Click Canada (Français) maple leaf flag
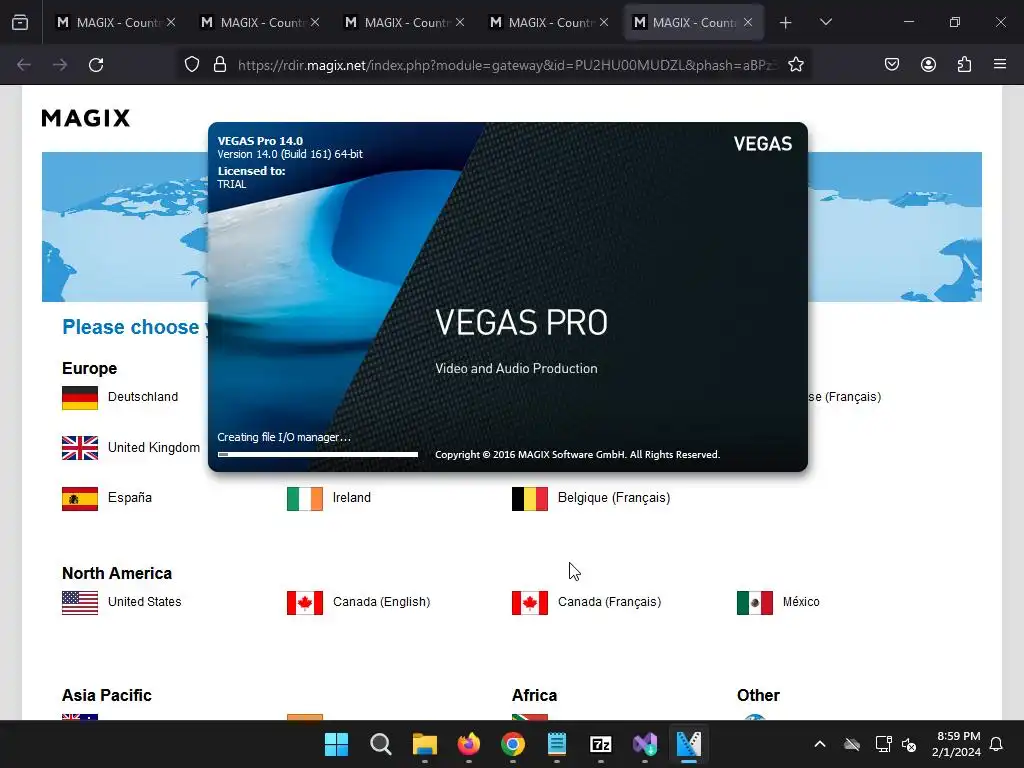Viewport: 1024px width, 768px height. click(x=530, y=603)
